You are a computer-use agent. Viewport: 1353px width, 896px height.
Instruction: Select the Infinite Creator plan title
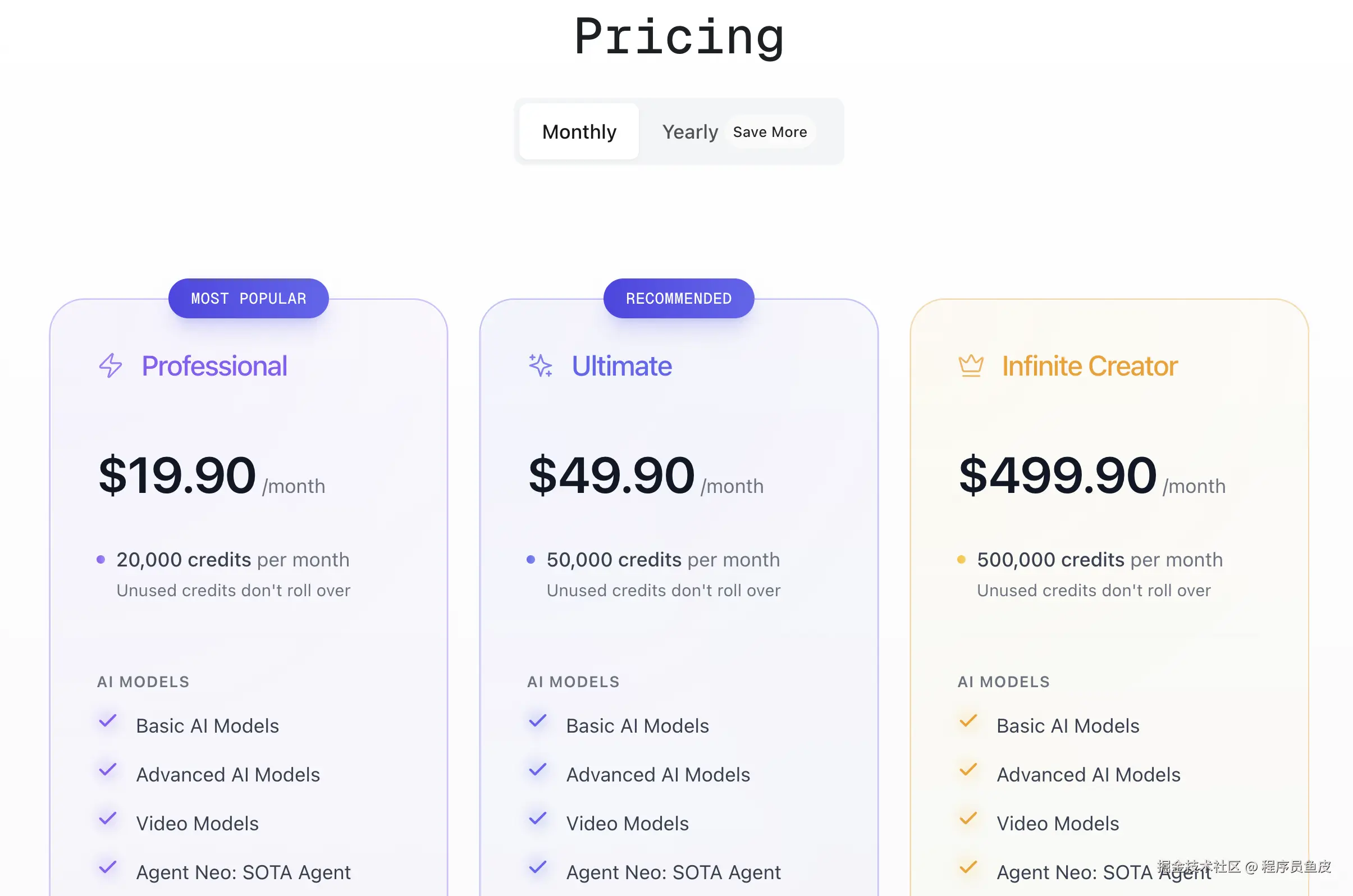[1090, 366]
